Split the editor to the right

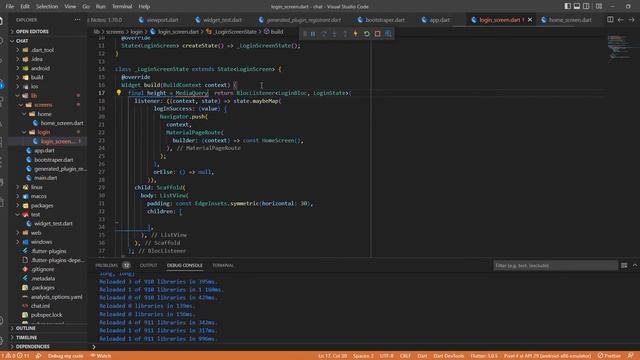pyautogui.click(x=610, y=20)
